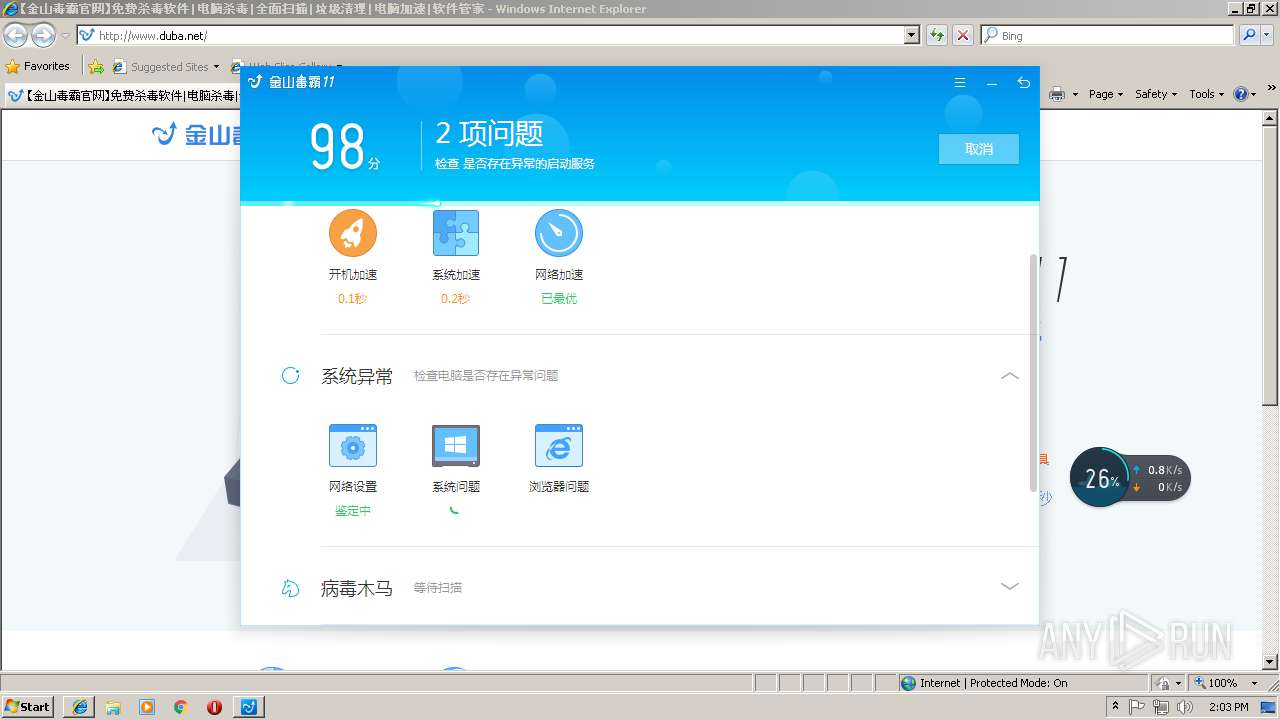Collapse the 系统异常 section chevron
The image size is (1280, 720).
1010,376
